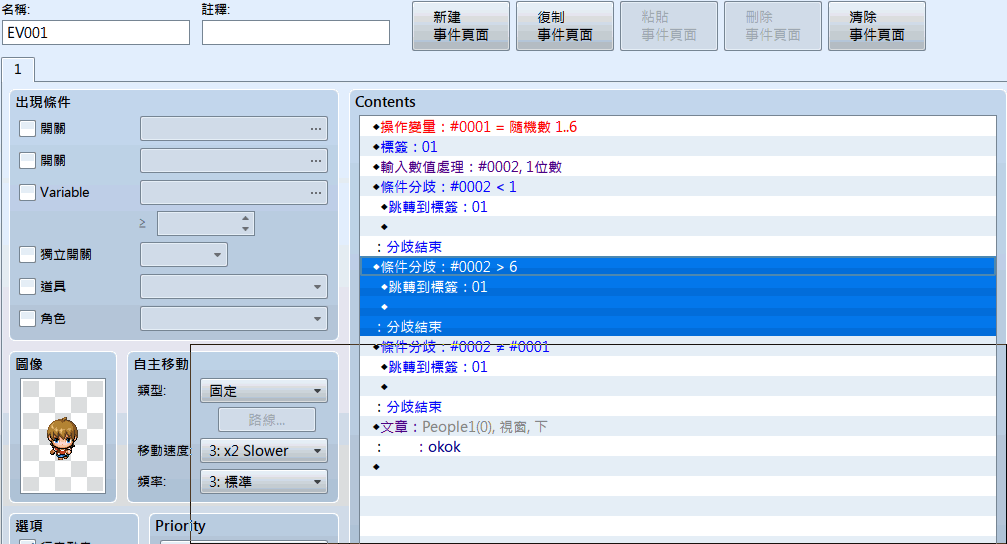Click the empty 註釋 input field
Image resolution: width=1007 pixels, height=544 pixels.
click(295, 33)
